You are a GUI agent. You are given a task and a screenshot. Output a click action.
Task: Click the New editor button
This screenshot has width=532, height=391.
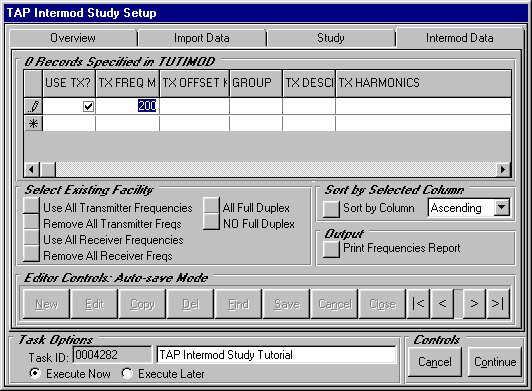click(46, 303)
